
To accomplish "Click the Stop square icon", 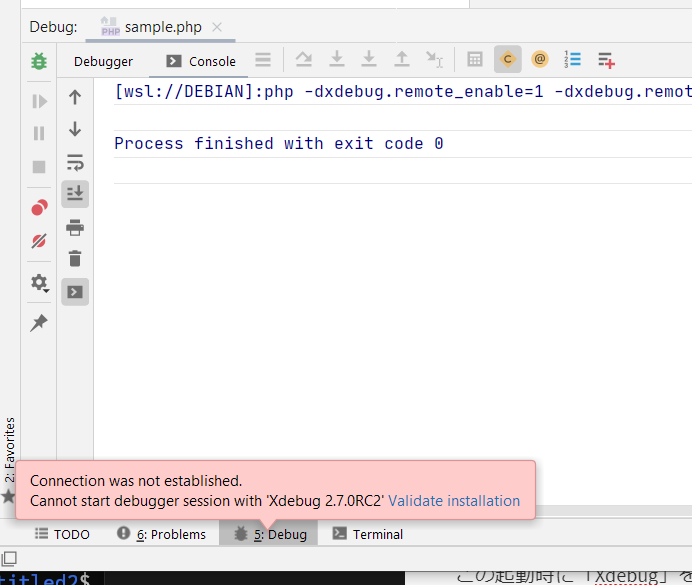I will (x=39, y=167).
